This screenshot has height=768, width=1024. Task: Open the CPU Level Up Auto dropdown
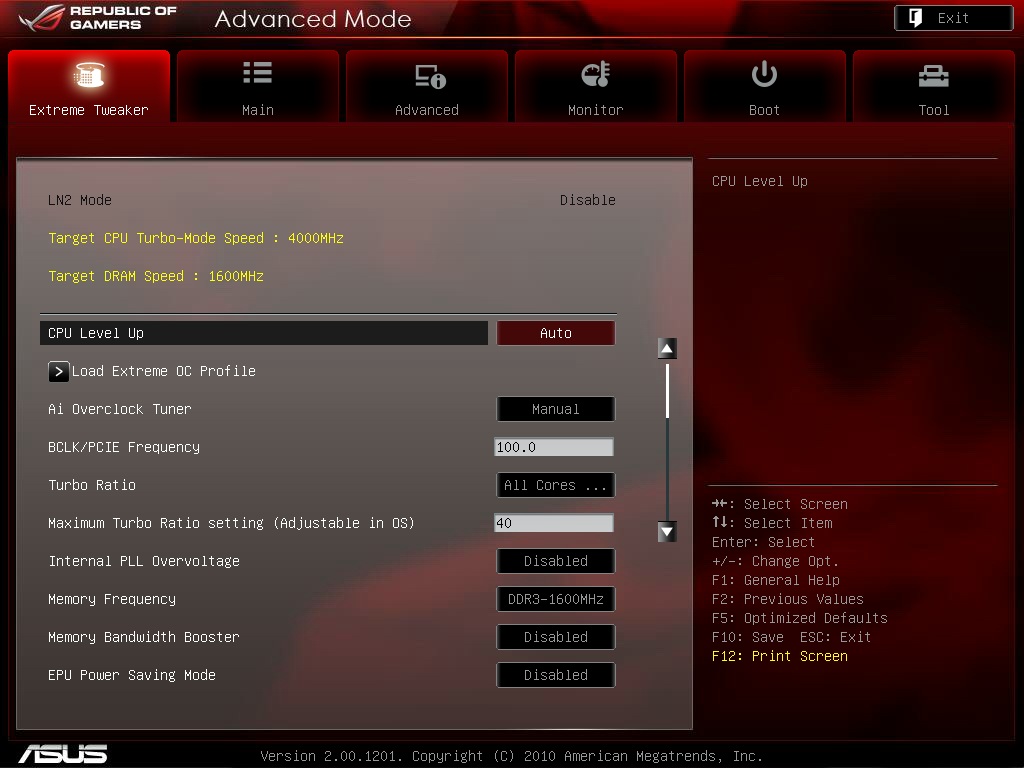(x=556, y=333)
